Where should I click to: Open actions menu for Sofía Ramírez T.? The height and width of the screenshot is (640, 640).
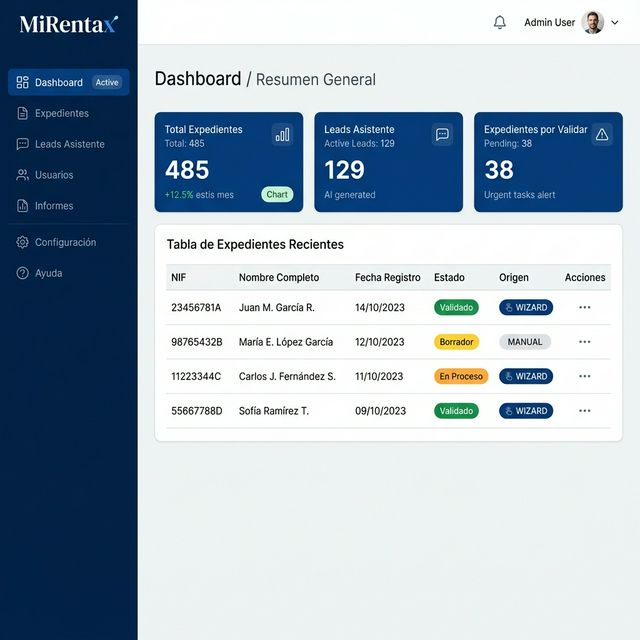(x=585, y=411)
